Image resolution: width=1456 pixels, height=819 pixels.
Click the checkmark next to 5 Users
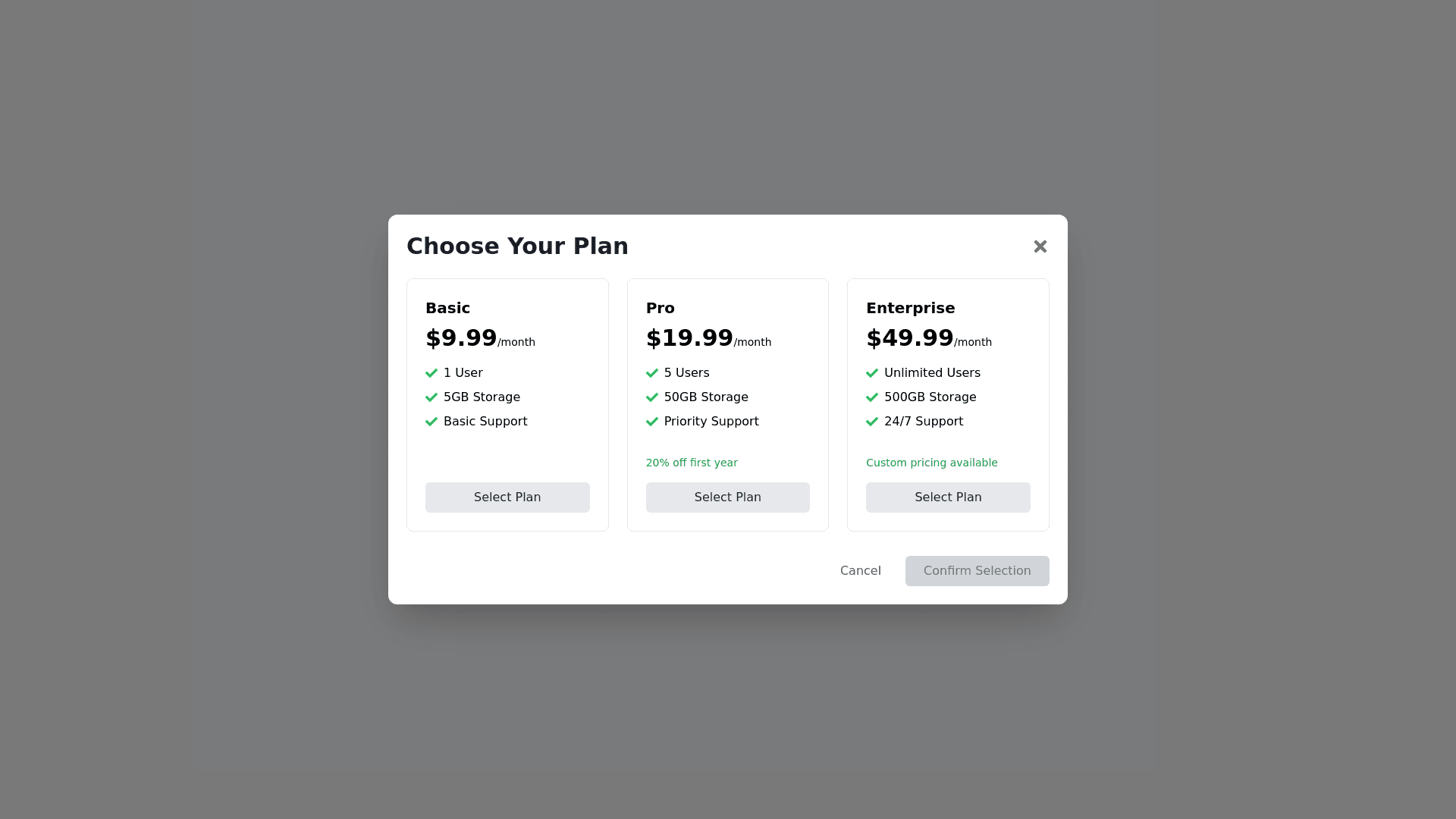click(x=652, y=373)
